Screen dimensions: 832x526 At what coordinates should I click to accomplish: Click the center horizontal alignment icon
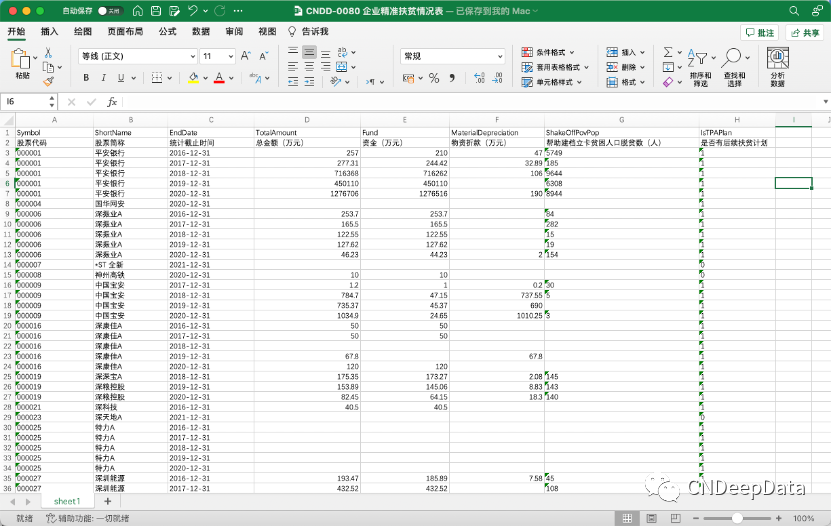309,67
